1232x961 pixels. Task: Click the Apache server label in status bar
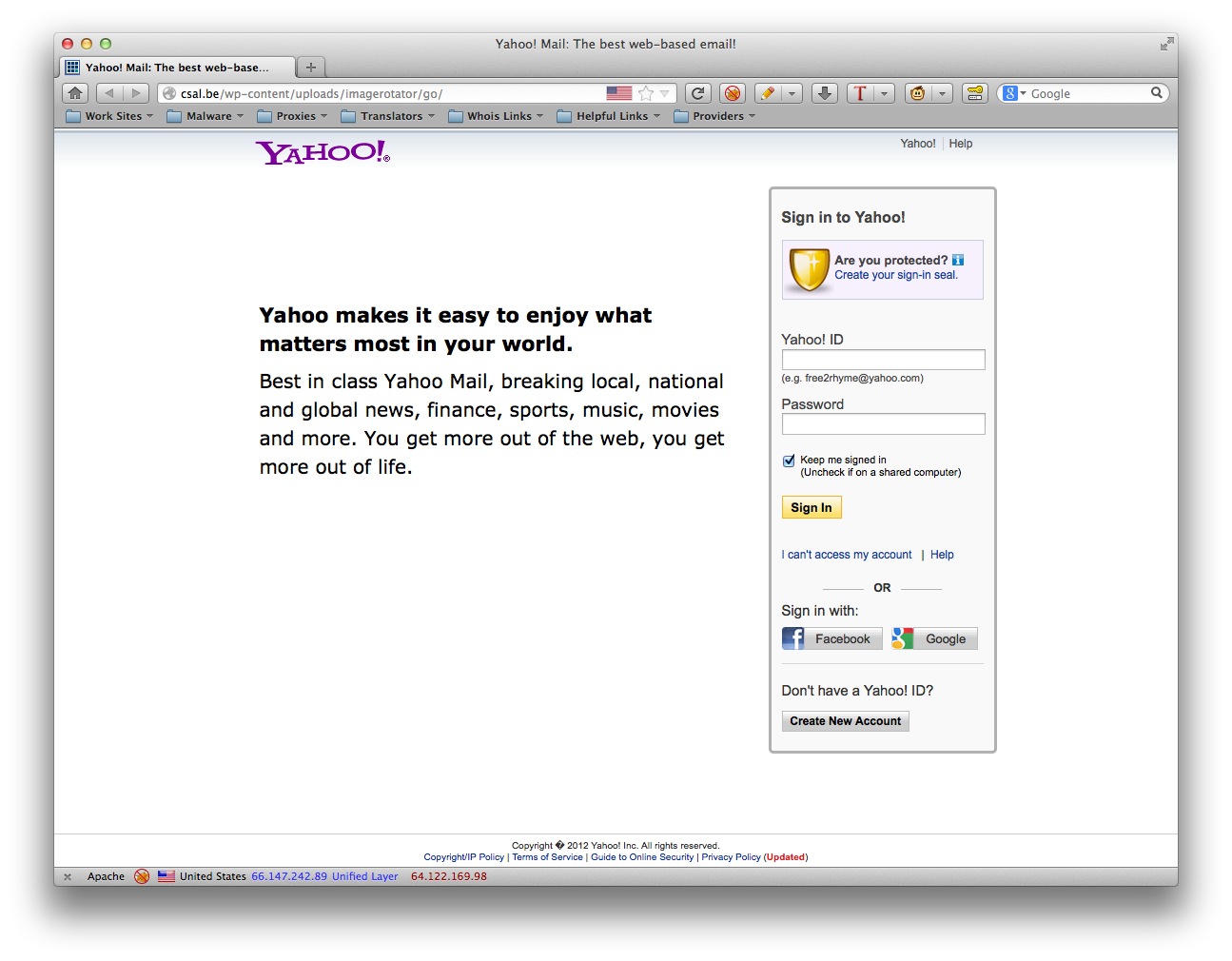pos(106,876)
